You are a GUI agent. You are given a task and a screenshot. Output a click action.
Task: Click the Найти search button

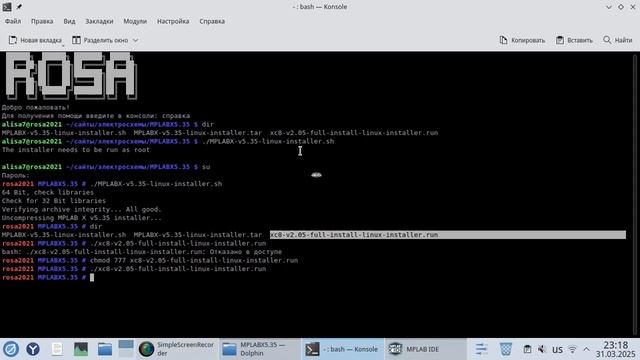click(618, 40)
